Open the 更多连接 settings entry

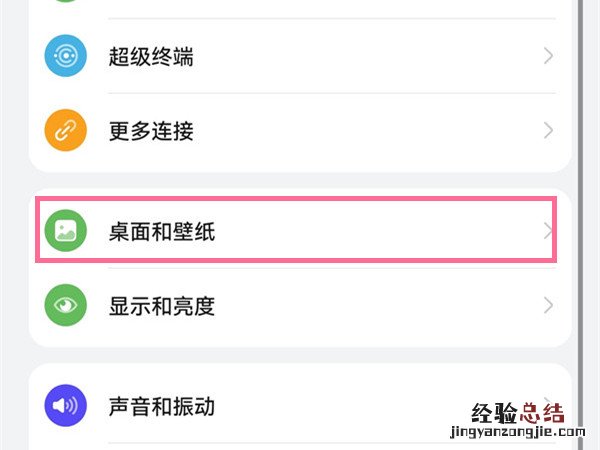(151, 131)
